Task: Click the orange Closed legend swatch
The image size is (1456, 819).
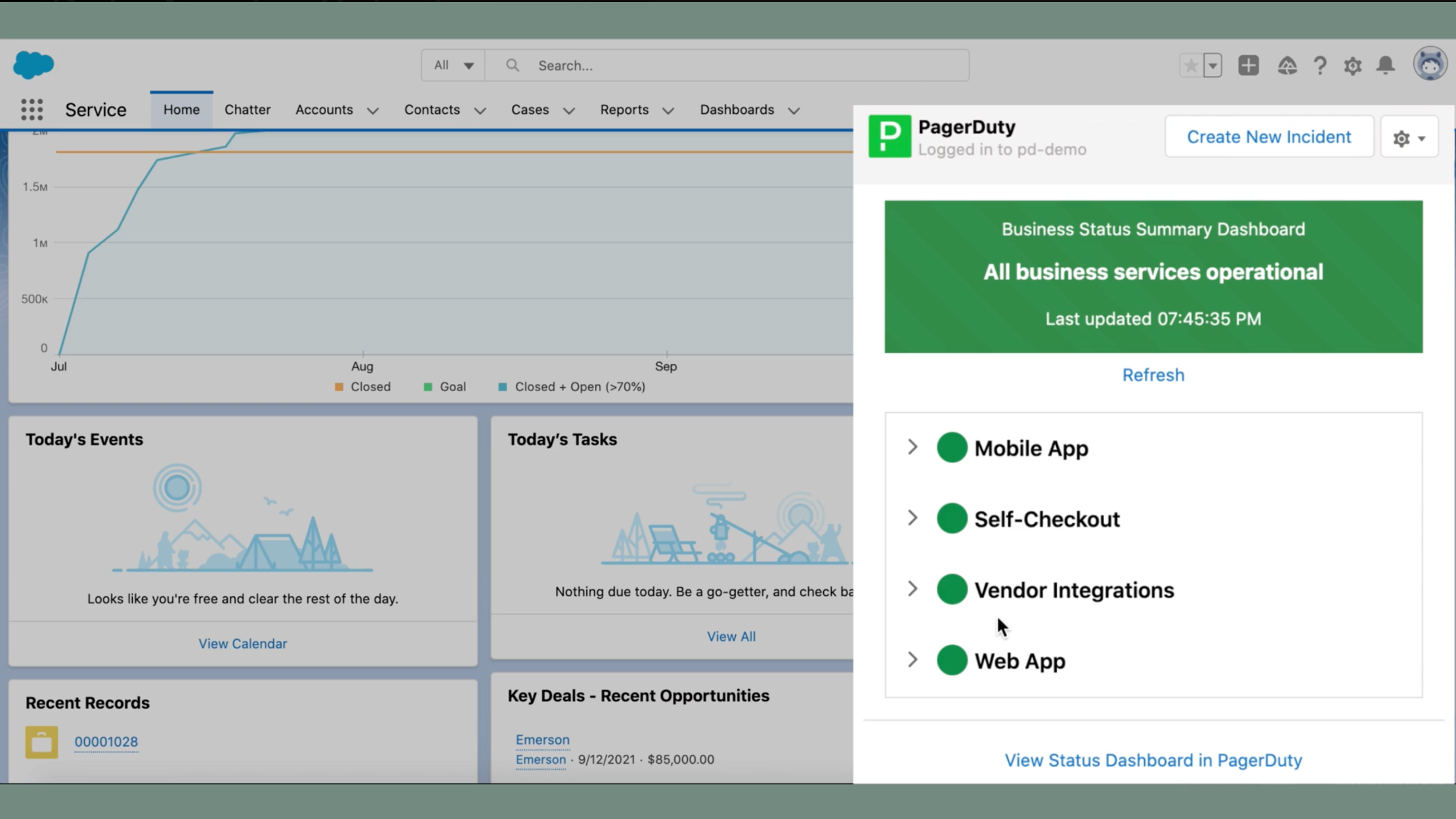Action: click(x=339, y=387)
